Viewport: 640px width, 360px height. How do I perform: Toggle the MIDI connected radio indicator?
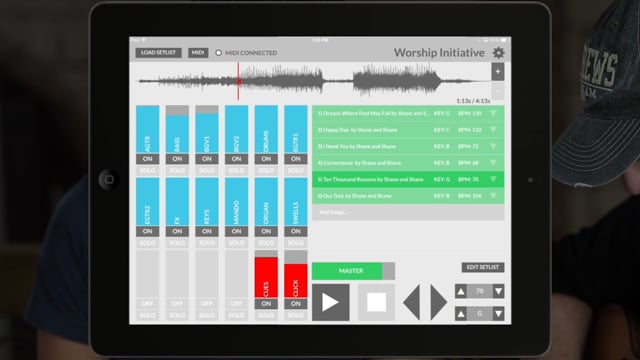tap(218, 53)
